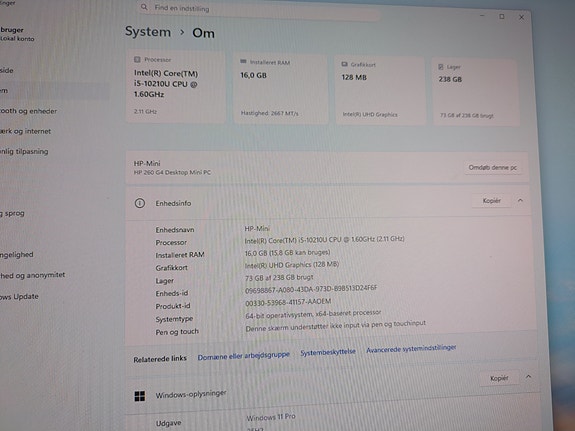The image size is (575, 431).
Task: Click the Lager storage card icon
Action: pos(441,67)
